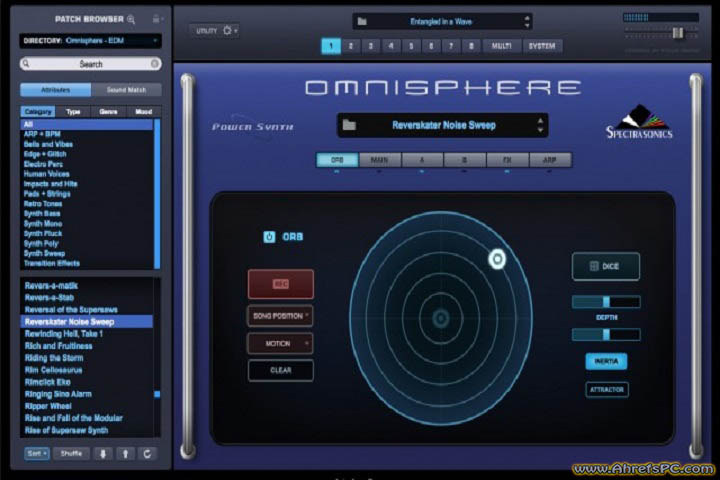Image resolution: width=720 pixels, height=480 pixels.
Task: Open the Song Position dropdown
Action: point(281,316)
